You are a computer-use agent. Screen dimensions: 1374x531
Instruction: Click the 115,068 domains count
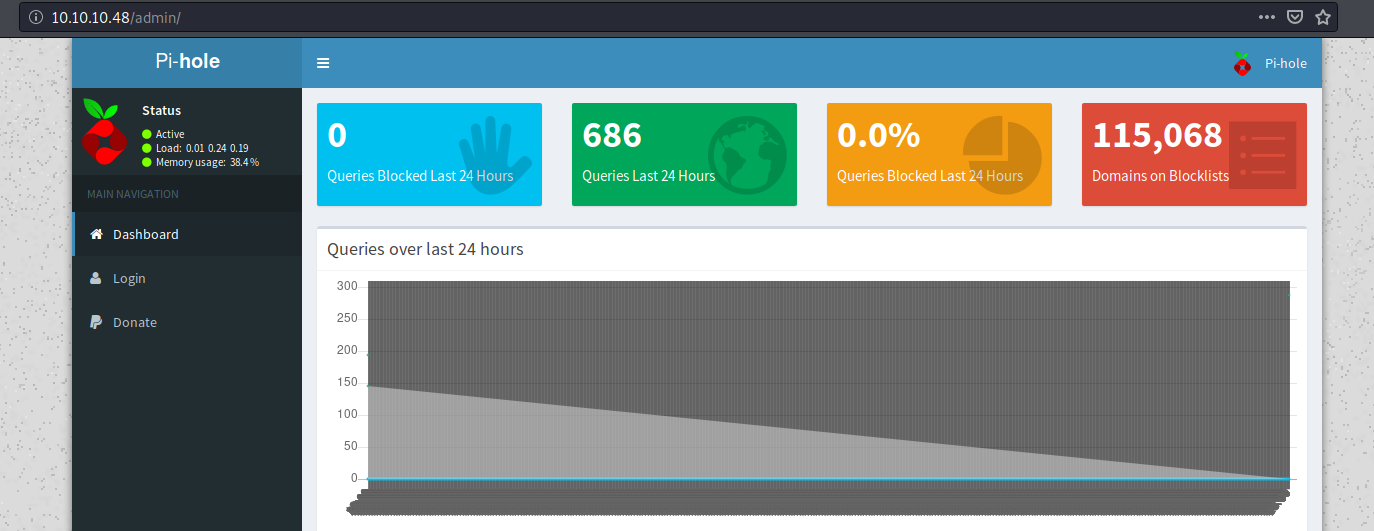(x=1157, y=135)
